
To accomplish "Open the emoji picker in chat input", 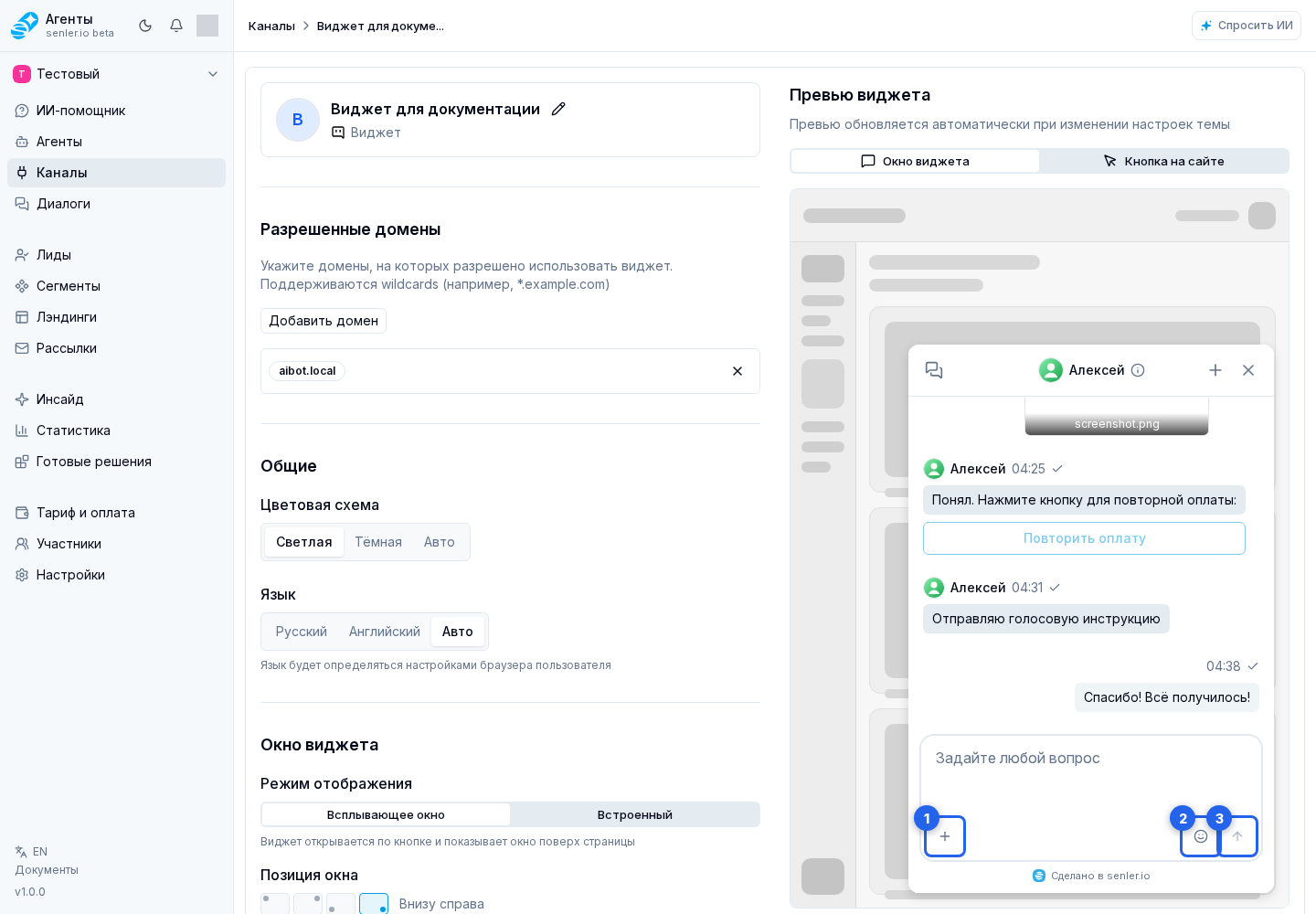I will [1201, 836].
